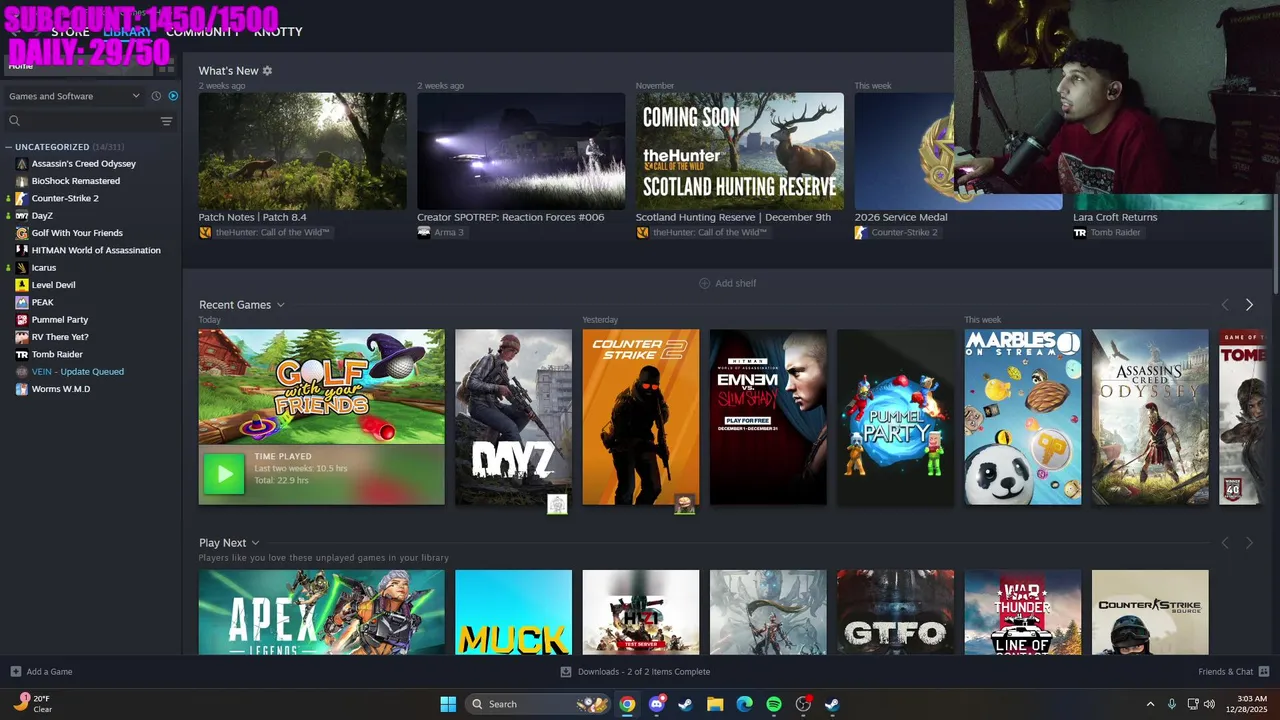
Task: Open the COMMUNITY tab
Action: click(x=203, y=32)
